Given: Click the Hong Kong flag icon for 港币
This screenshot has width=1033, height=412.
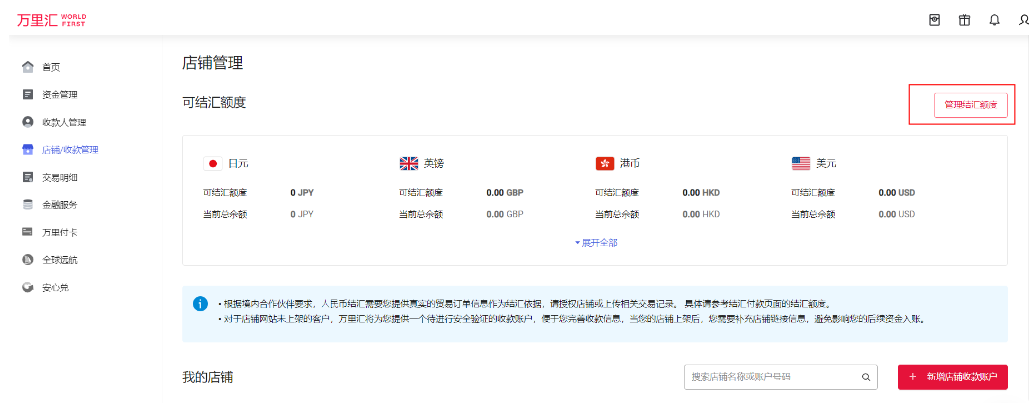Looking at the screenshot, I should (604, 163).
